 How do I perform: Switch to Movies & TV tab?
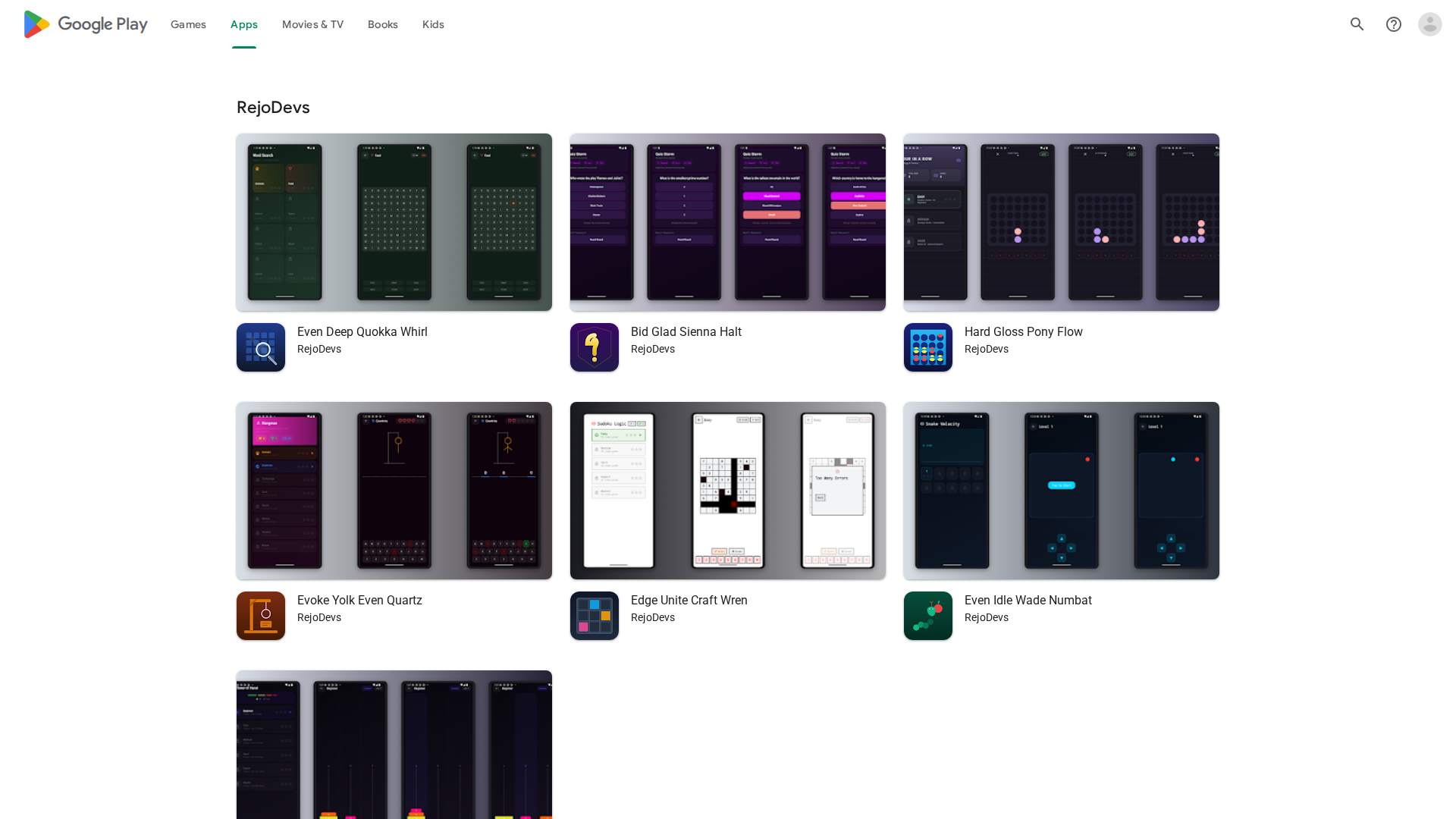pos(312,24)
